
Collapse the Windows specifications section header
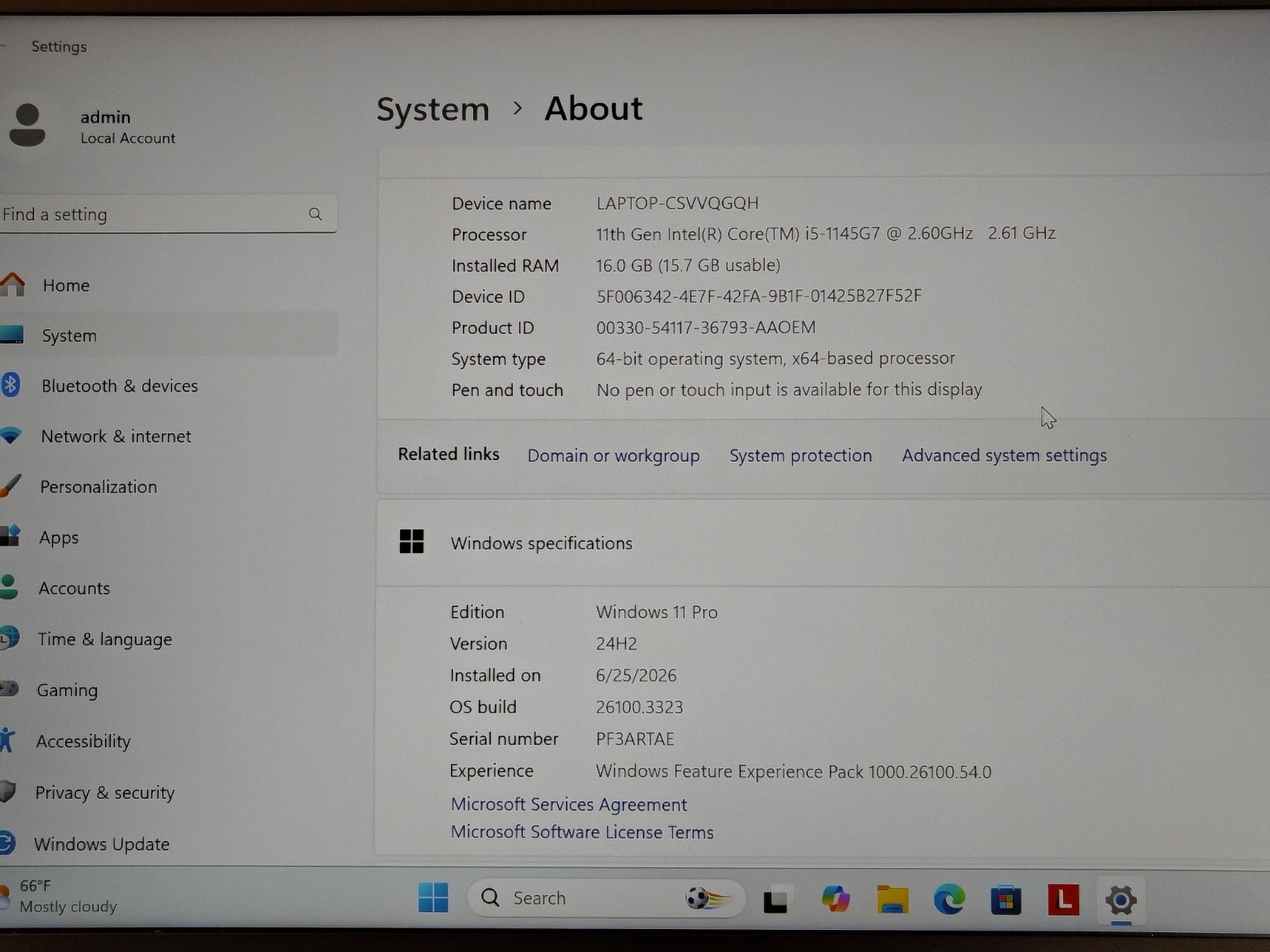pyautogui.click(x=823, y=543)
